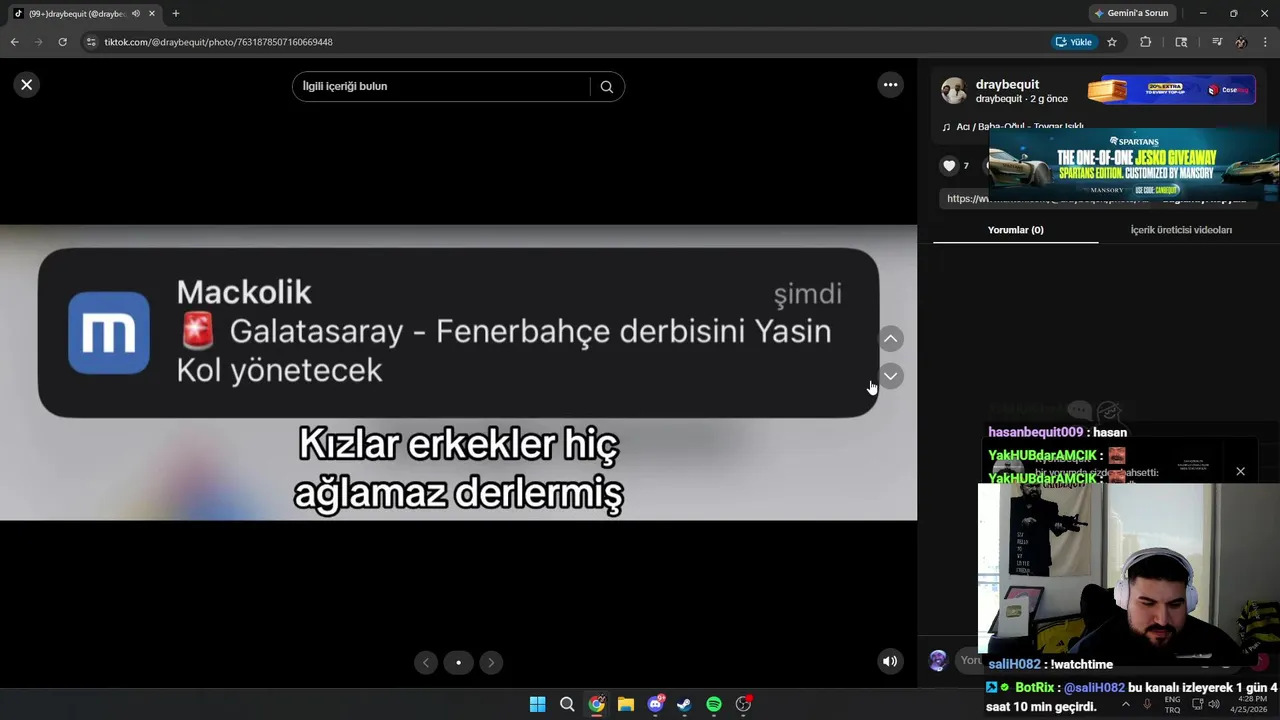Go to previous post with up chevron
Screen dimensions: 1280x720
pyautogui.click(x=890, y=339)
